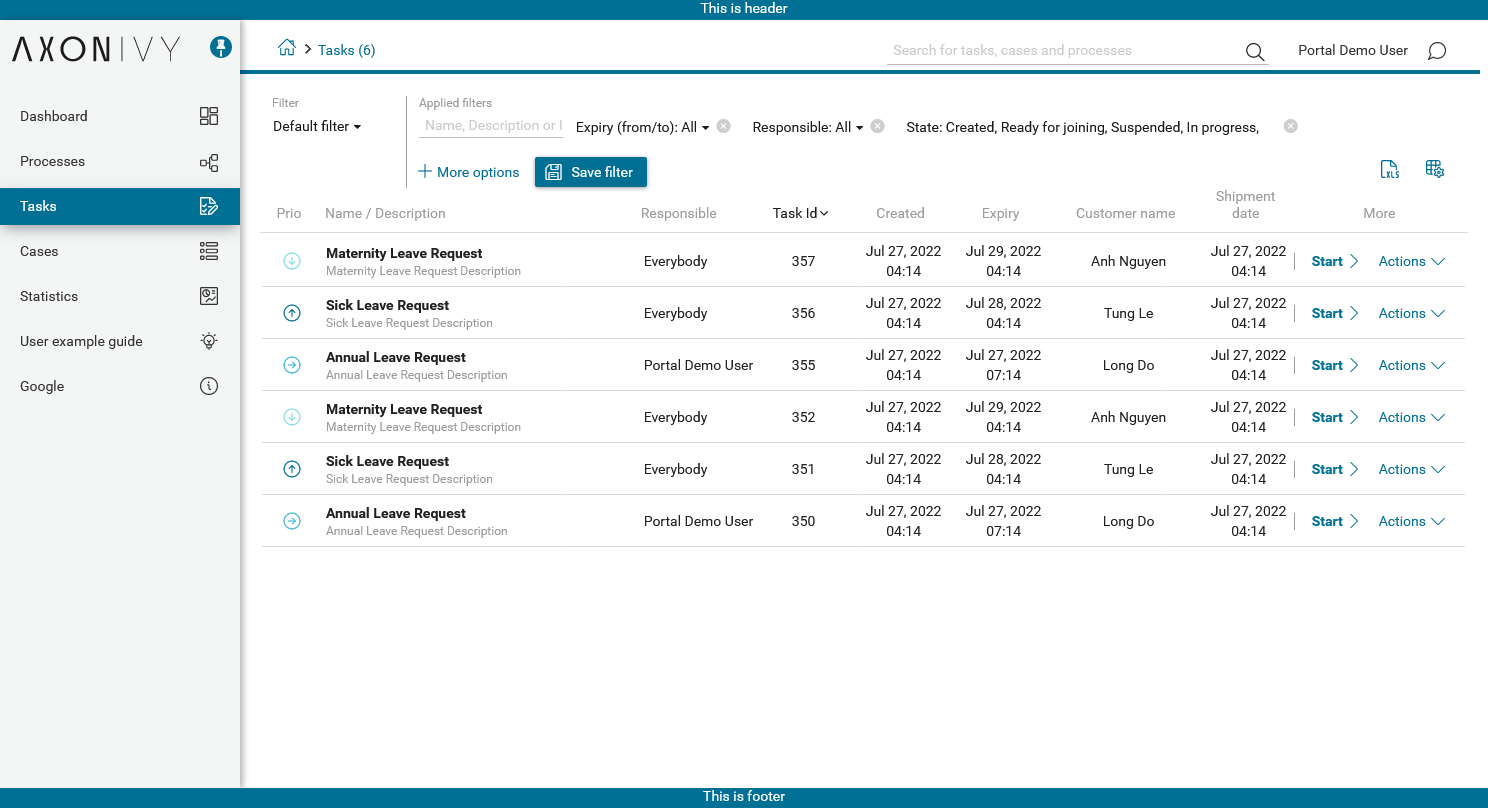Viewport: 1488px width, 808px height.
Task: Open Google menu item
Action: coord(120,386)
